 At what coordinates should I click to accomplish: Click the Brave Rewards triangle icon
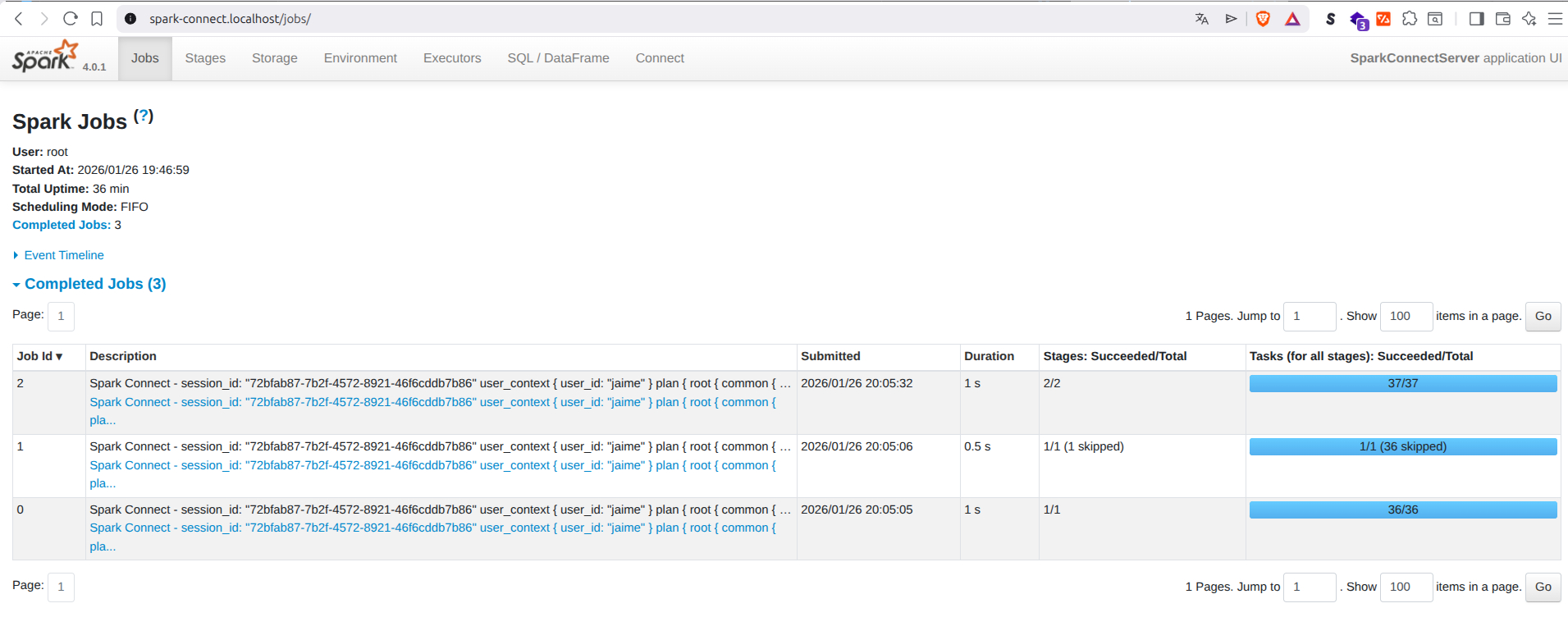[x=1292, y=19]
